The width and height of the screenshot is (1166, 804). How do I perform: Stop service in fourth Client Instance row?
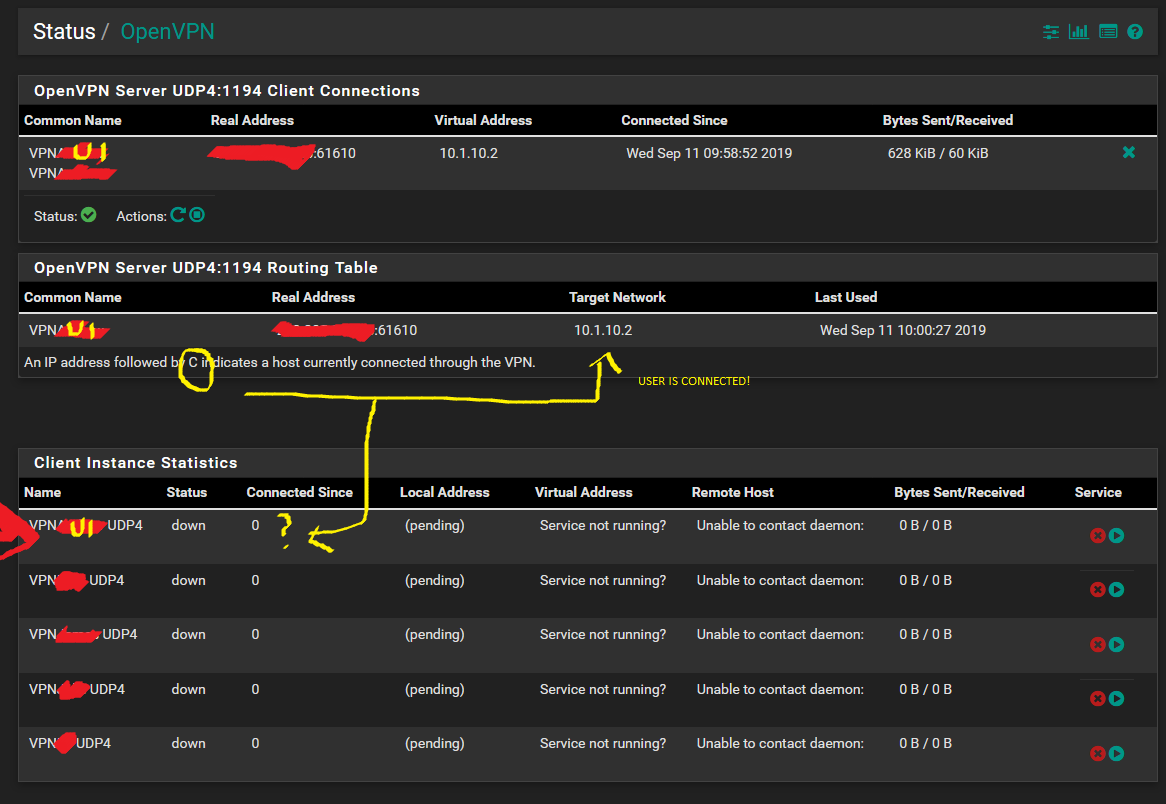click(x=1098, y=698)
